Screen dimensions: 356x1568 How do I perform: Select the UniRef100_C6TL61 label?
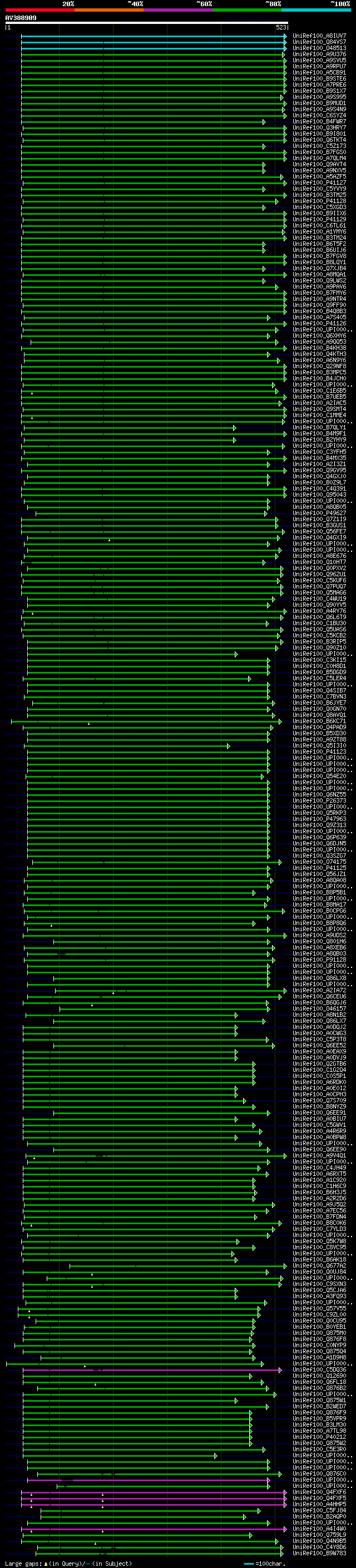click(x=319, y=225)
